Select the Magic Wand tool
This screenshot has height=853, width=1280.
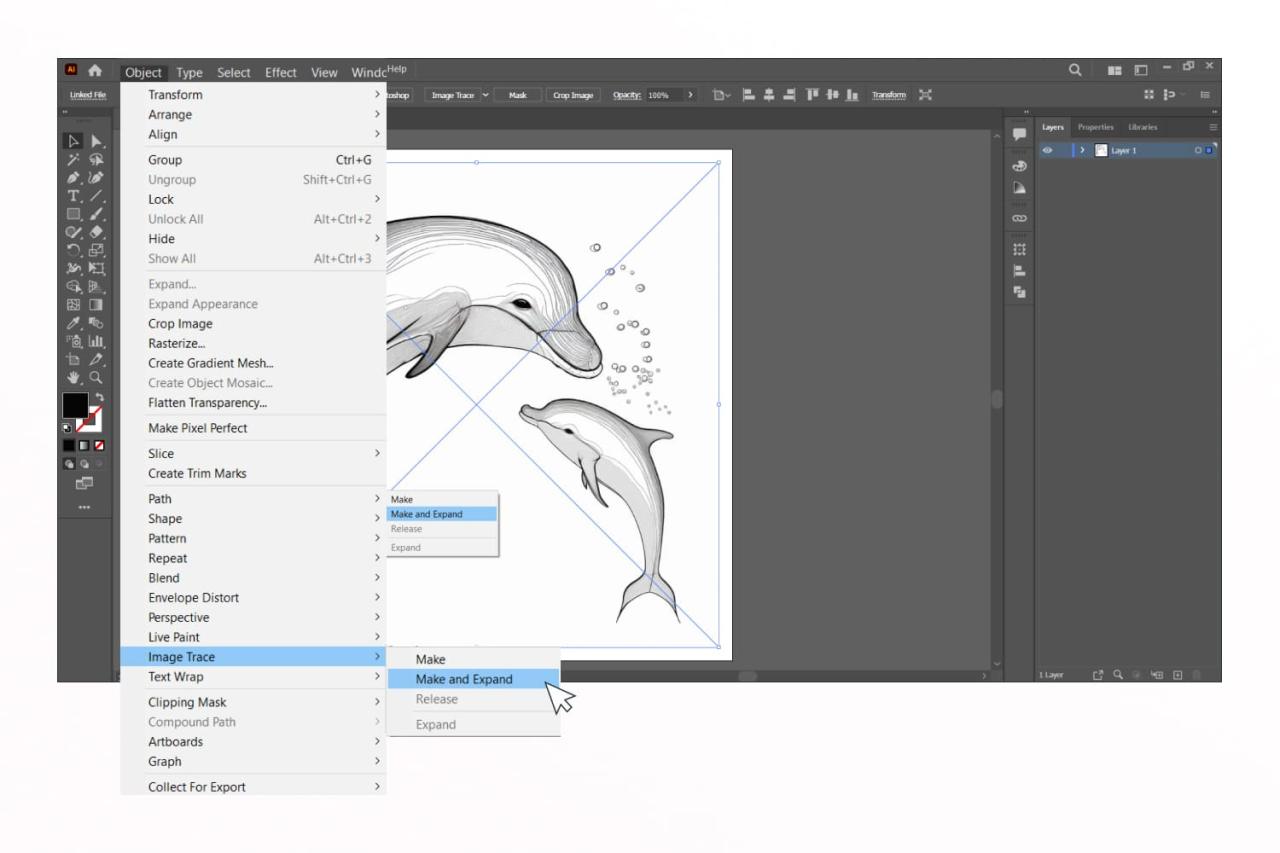tap(74, 160)
